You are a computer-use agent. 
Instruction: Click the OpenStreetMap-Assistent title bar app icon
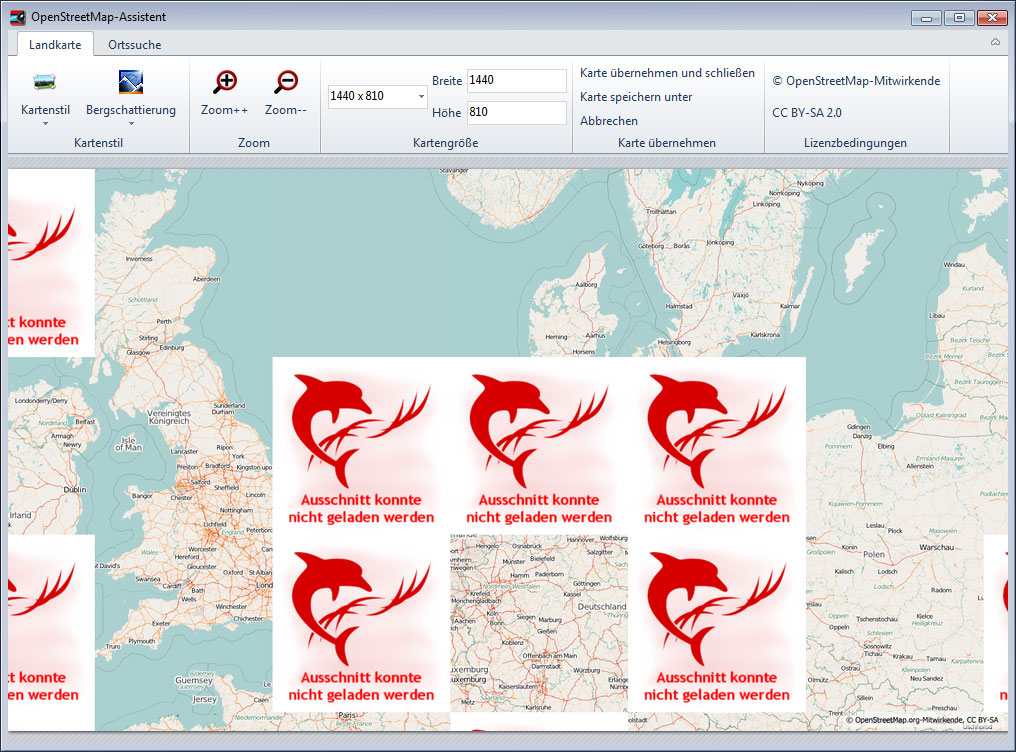17,17
